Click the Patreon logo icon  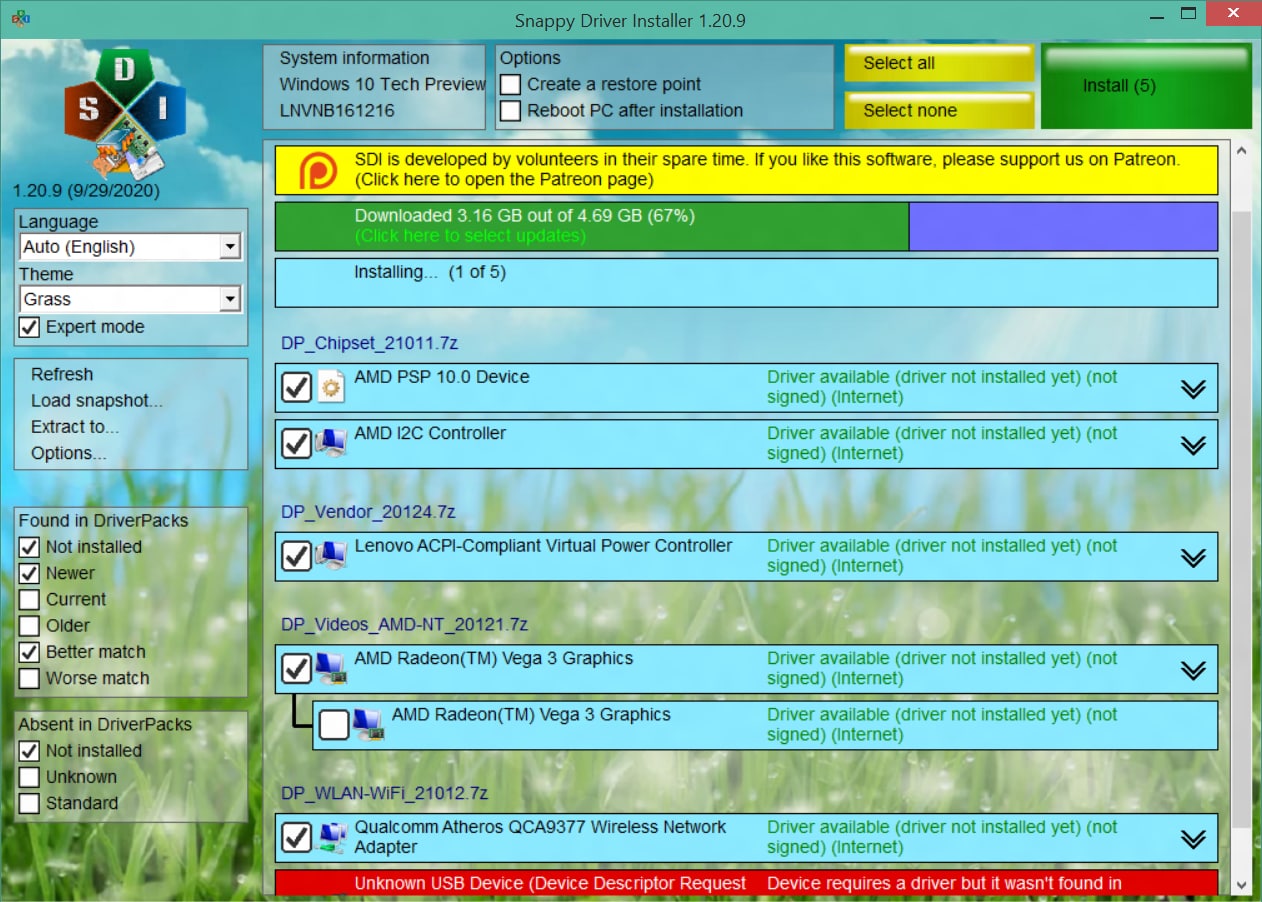click(319, 170)
